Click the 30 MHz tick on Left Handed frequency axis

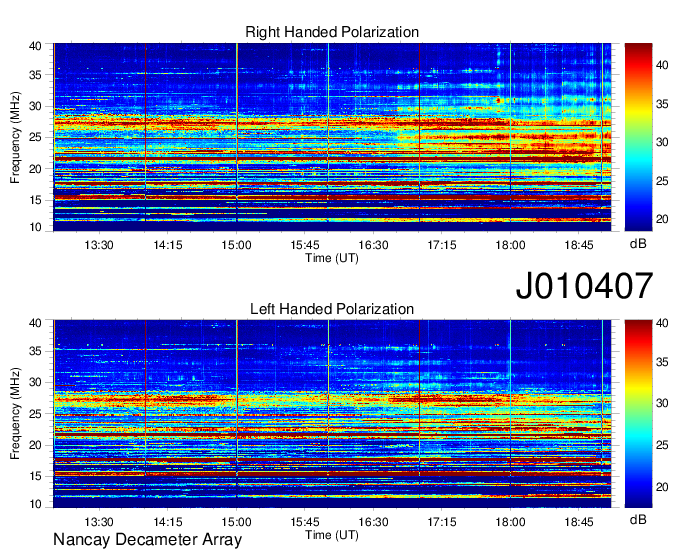[35, 382]
